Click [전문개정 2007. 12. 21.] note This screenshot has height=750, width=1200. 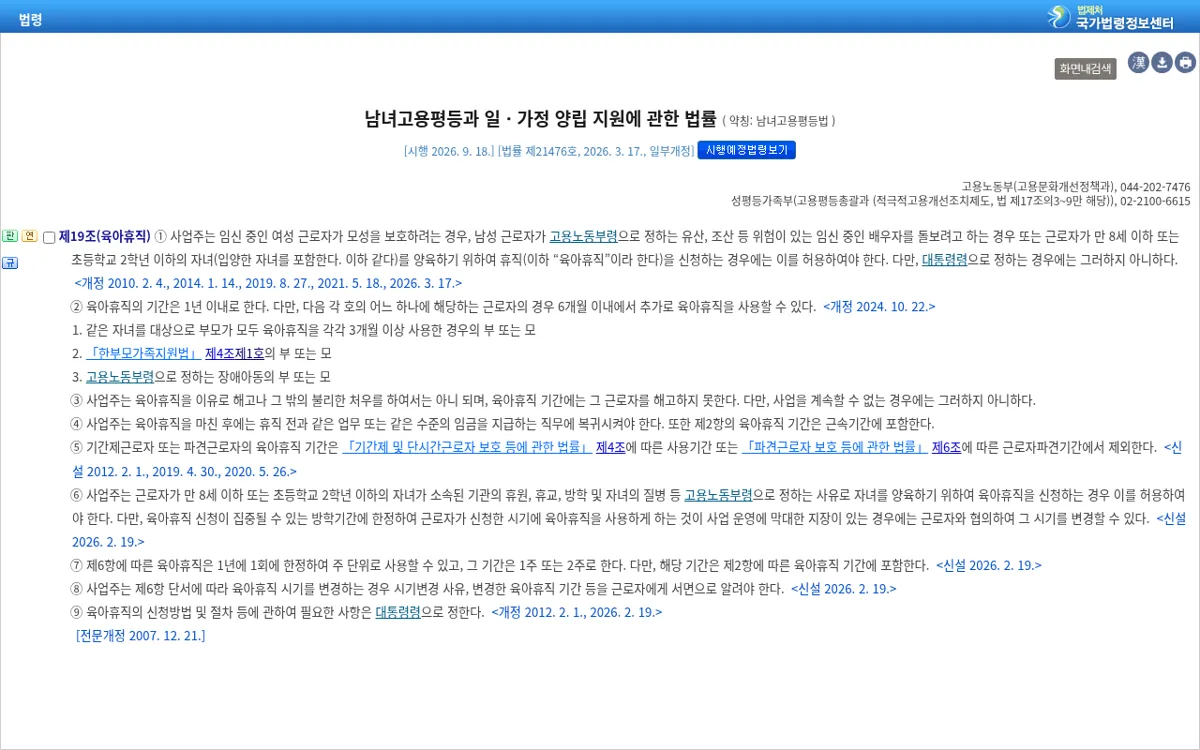140,635
